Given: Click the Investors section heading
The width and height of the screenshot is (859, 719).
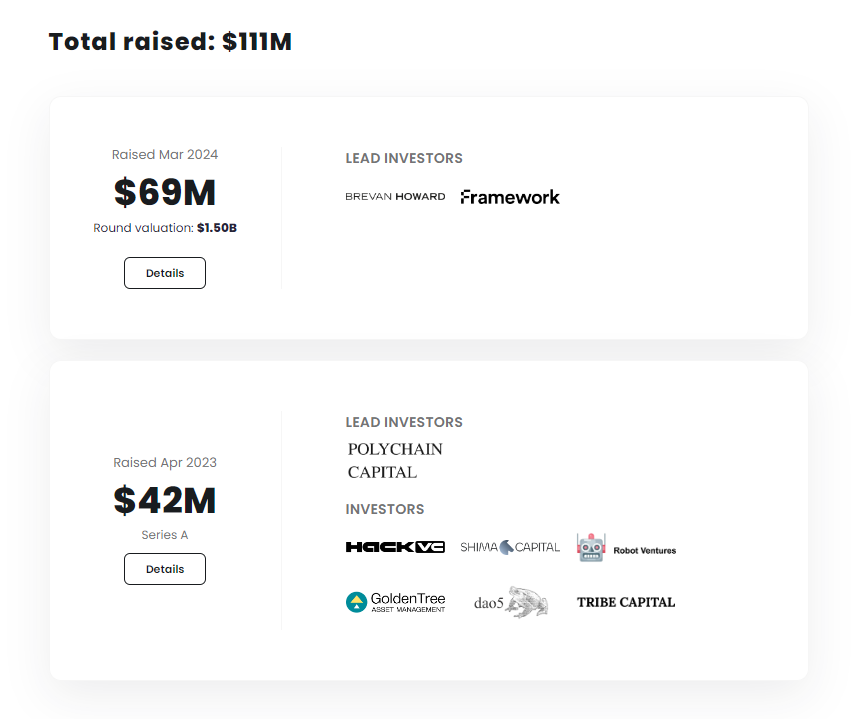Looking at the screenshot, I should [x=385, y=509].
